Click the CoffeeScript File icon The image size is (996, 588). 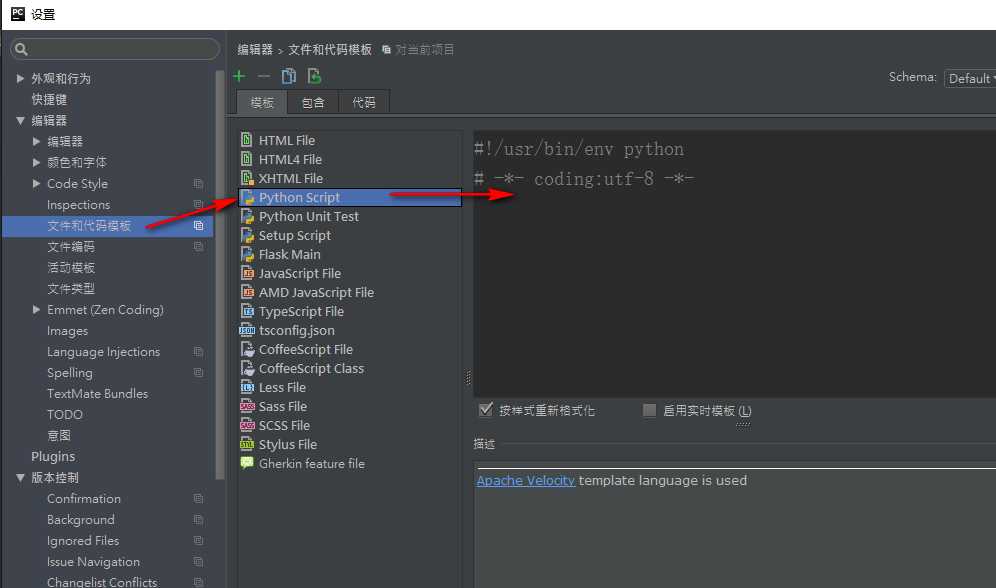247,349
